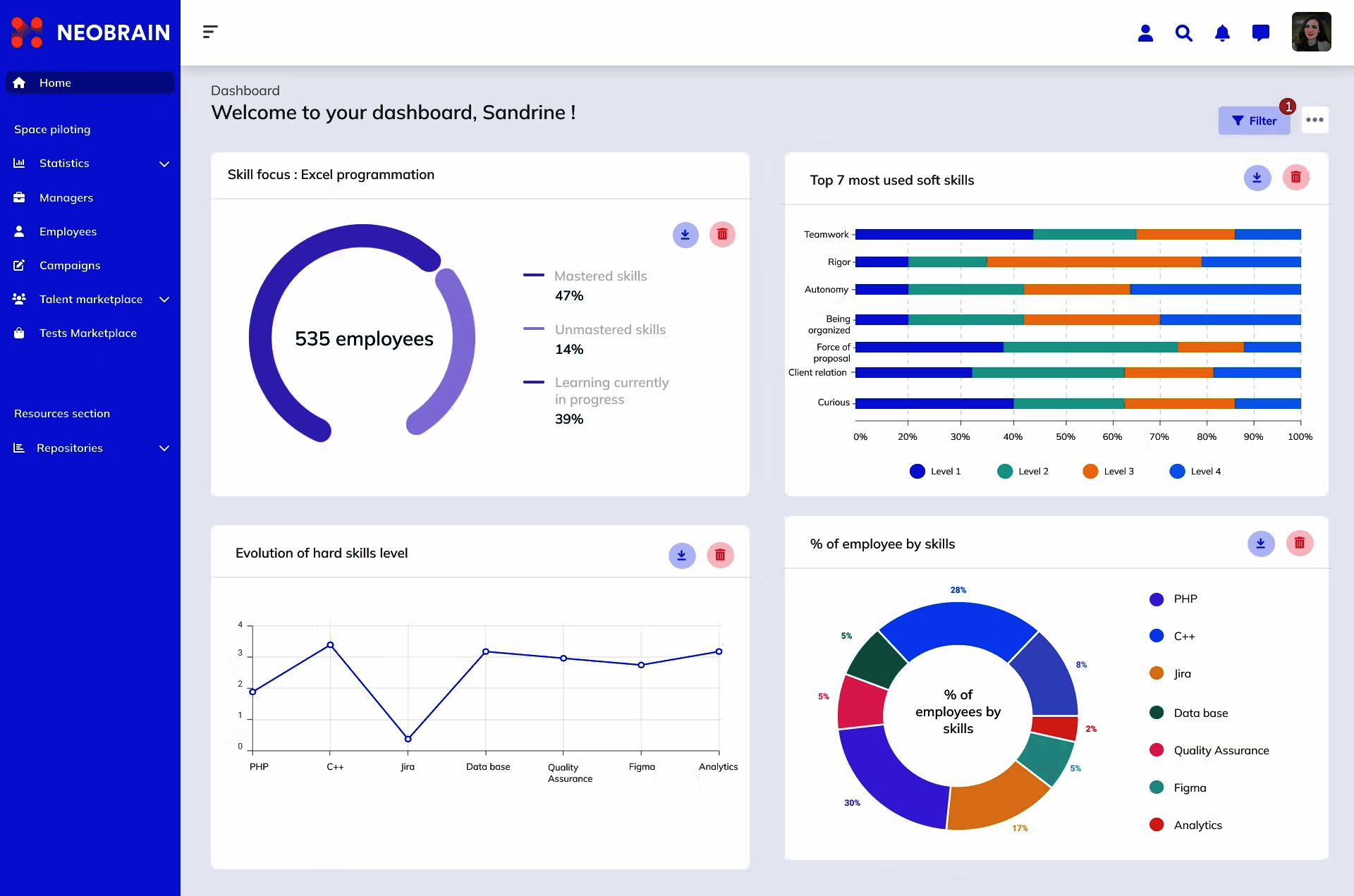The image size is (1354, 896).
Task: Expand the Repositories sidebar section
Action: pos(164,448)
